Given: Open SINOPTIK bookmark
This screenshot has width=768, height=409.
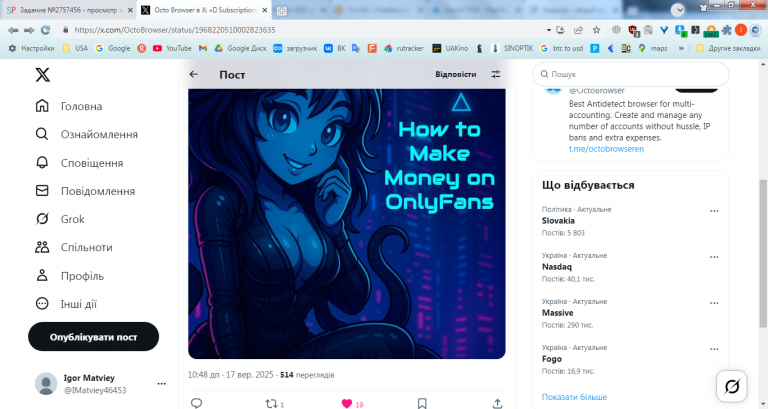Looking at the screenshot, I should 512,48.
